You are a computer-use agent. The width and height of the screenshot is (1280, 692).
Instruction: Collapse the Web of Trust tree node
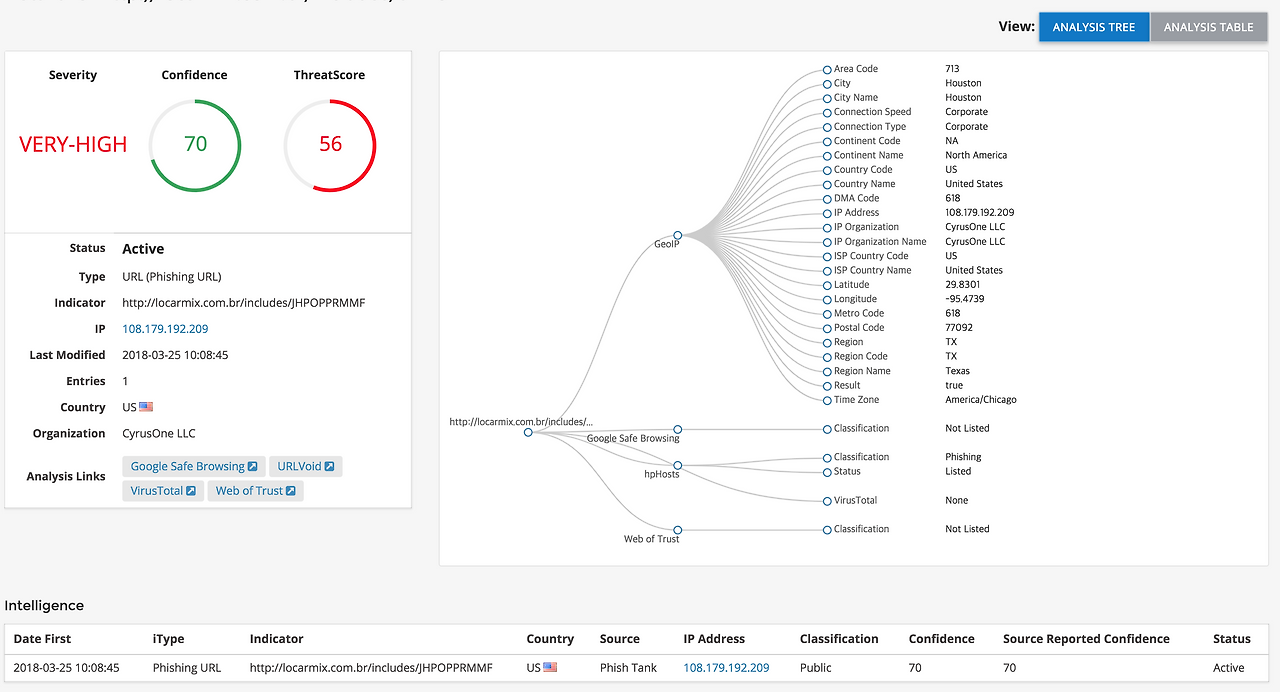pyautogui.click(x=678, y=530)
